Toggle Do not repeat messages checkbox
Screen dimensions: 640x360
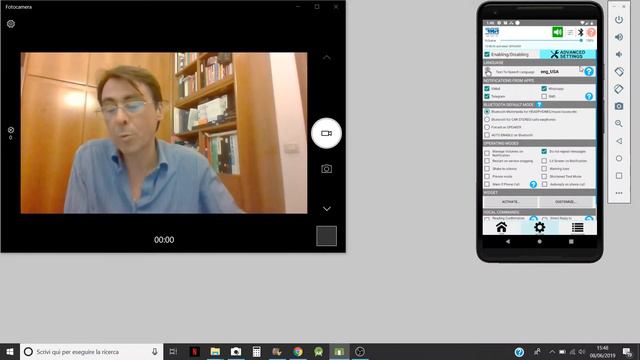(544, 151)
